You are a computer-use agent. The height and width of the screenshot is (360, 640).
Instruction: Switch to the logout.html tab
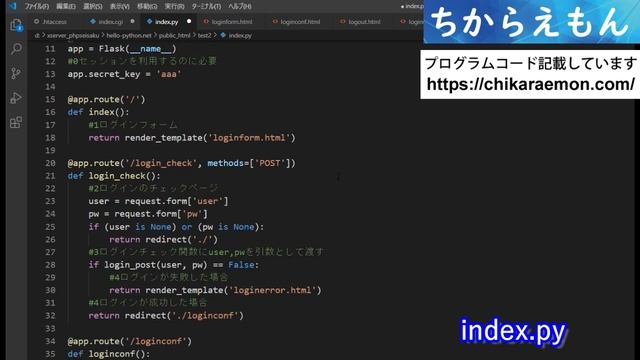(364, 22)
